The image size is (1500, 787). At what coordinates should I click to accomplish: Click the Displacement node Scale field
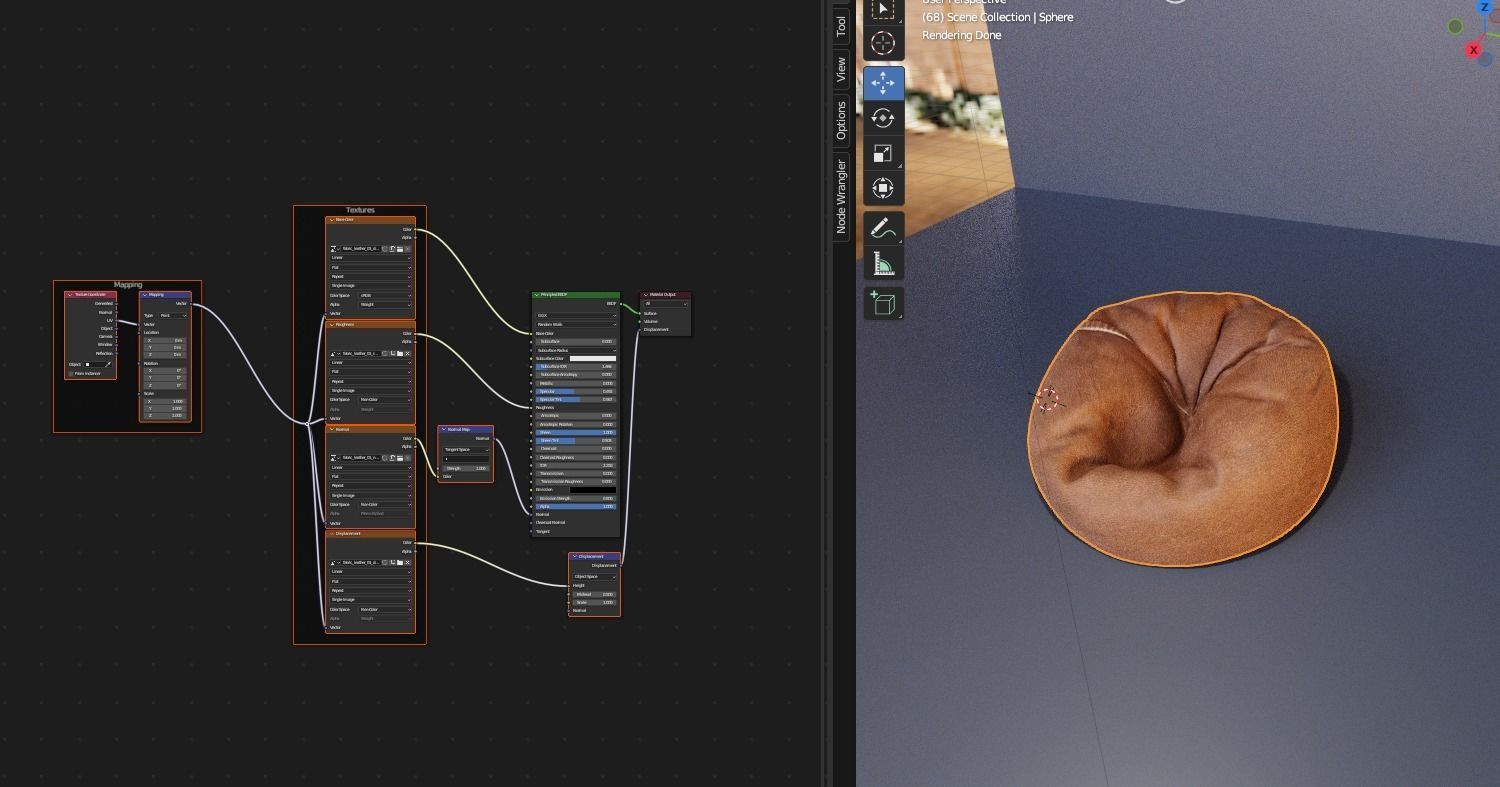click(x=594, y=602)
